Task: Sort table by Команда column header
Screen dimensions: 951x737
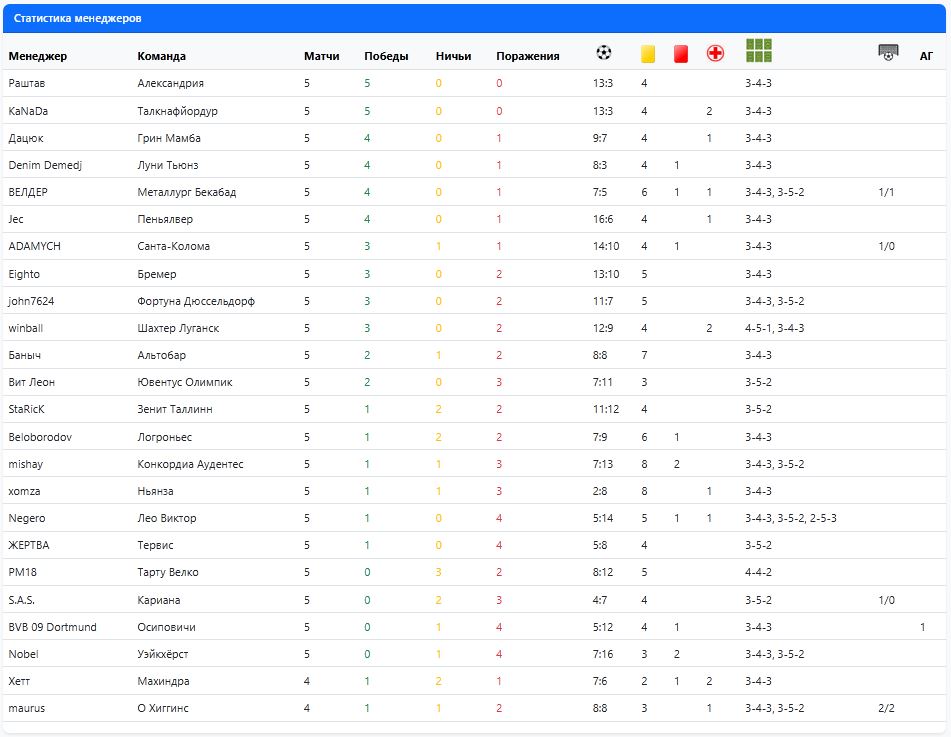Action: 161,57
